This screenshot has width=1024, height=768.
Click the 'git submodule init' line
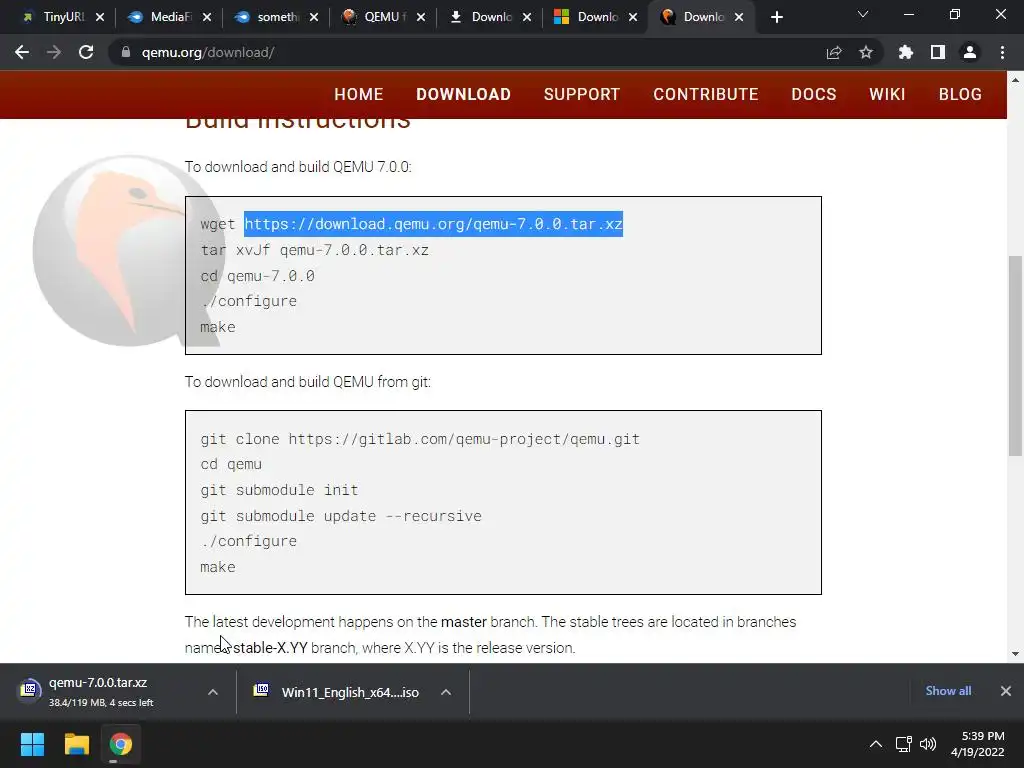coord(279,490)
